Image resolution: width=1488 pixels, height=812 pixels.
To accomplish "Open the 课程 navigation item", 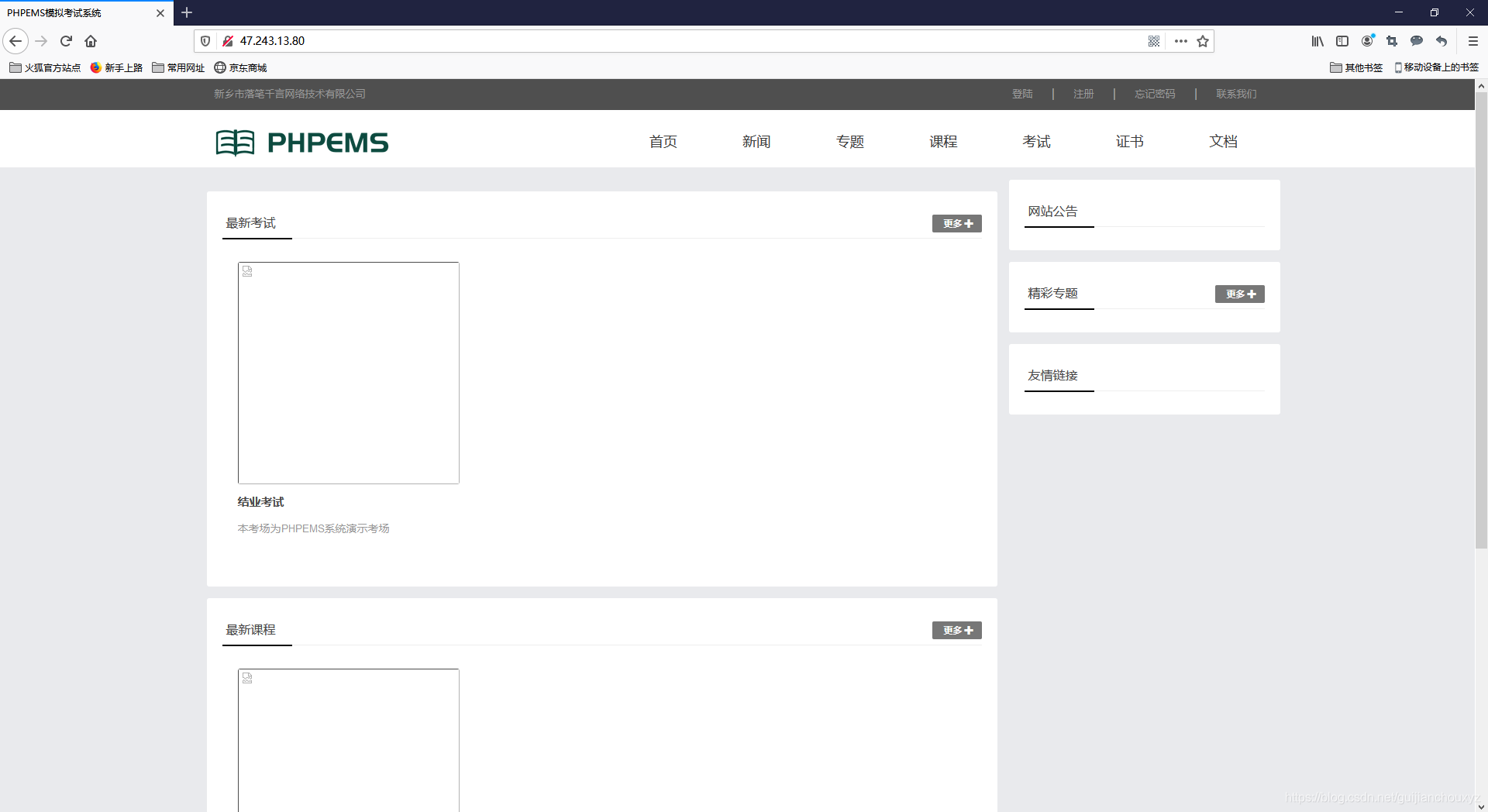I will click(943, 142).
